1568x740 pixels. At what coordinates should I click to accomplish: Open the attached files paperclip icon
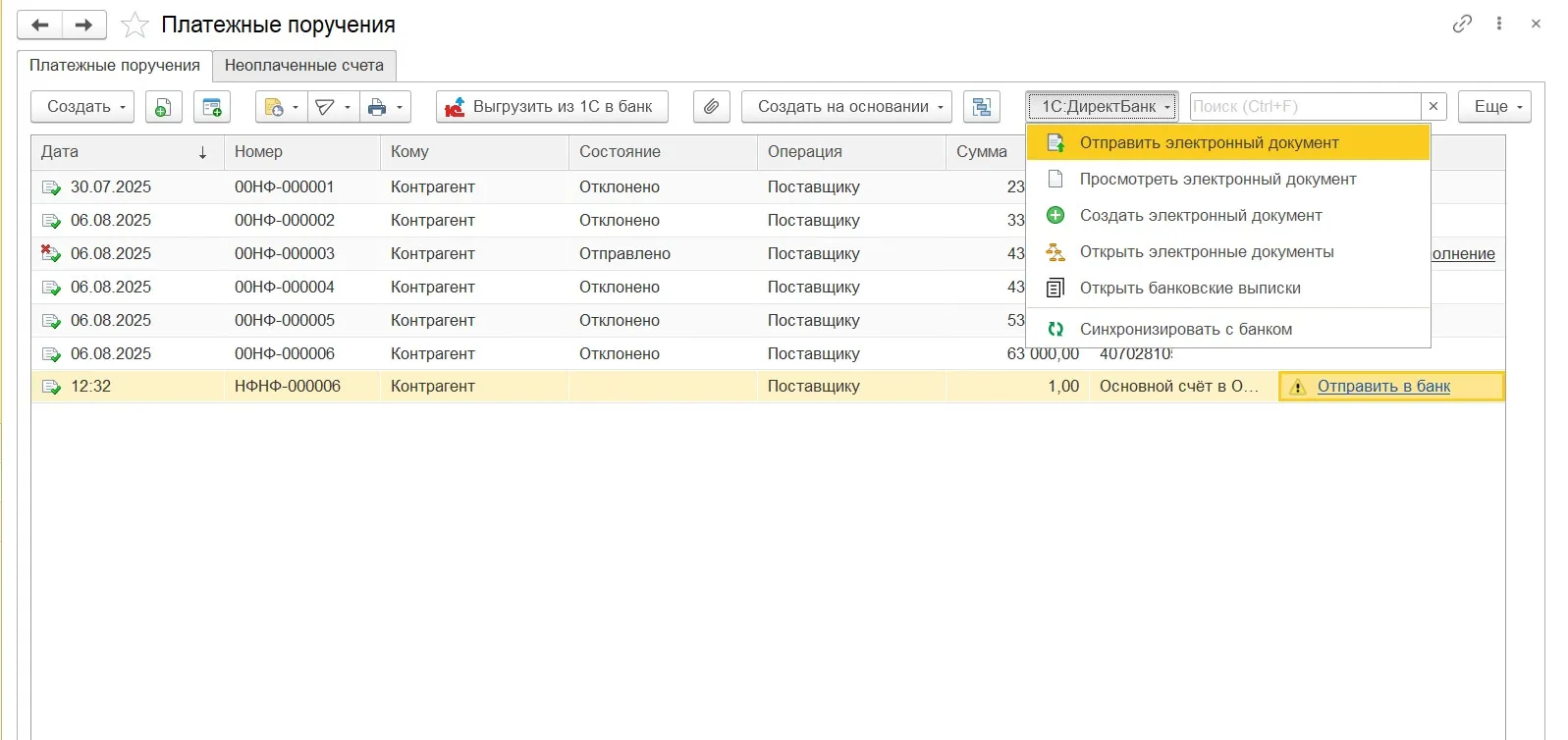pyautogui.click(x=711, y=107)
